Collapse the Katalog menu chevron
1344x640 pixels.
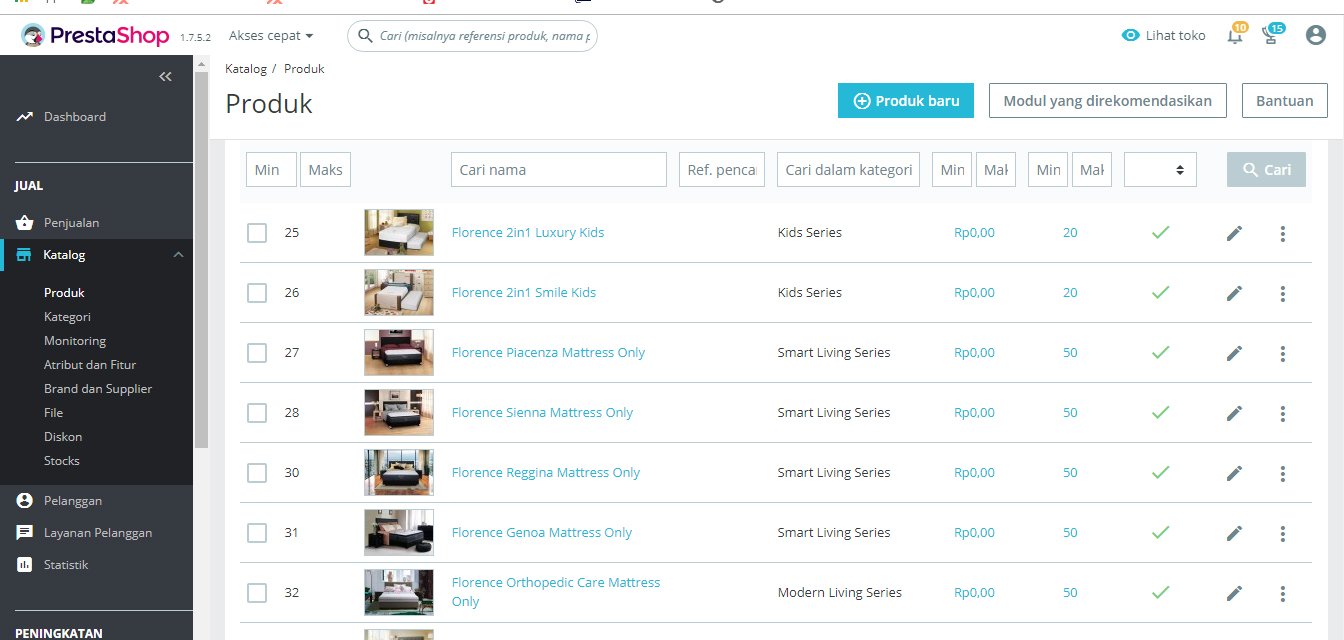[179, 255]
